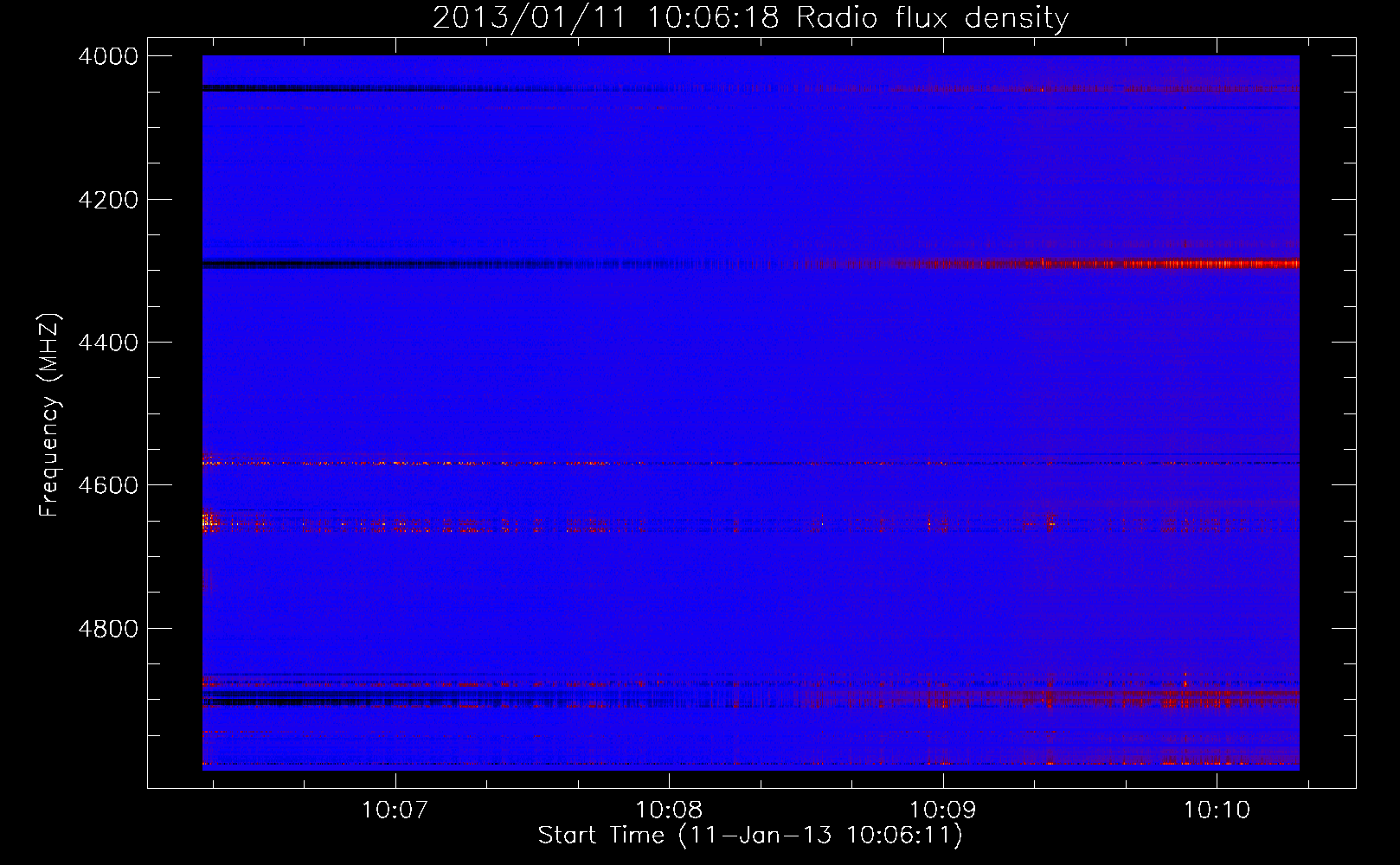Click the "Start Time (11-Jan-13 10:06:11)" x-axis label

click(750, 836)
